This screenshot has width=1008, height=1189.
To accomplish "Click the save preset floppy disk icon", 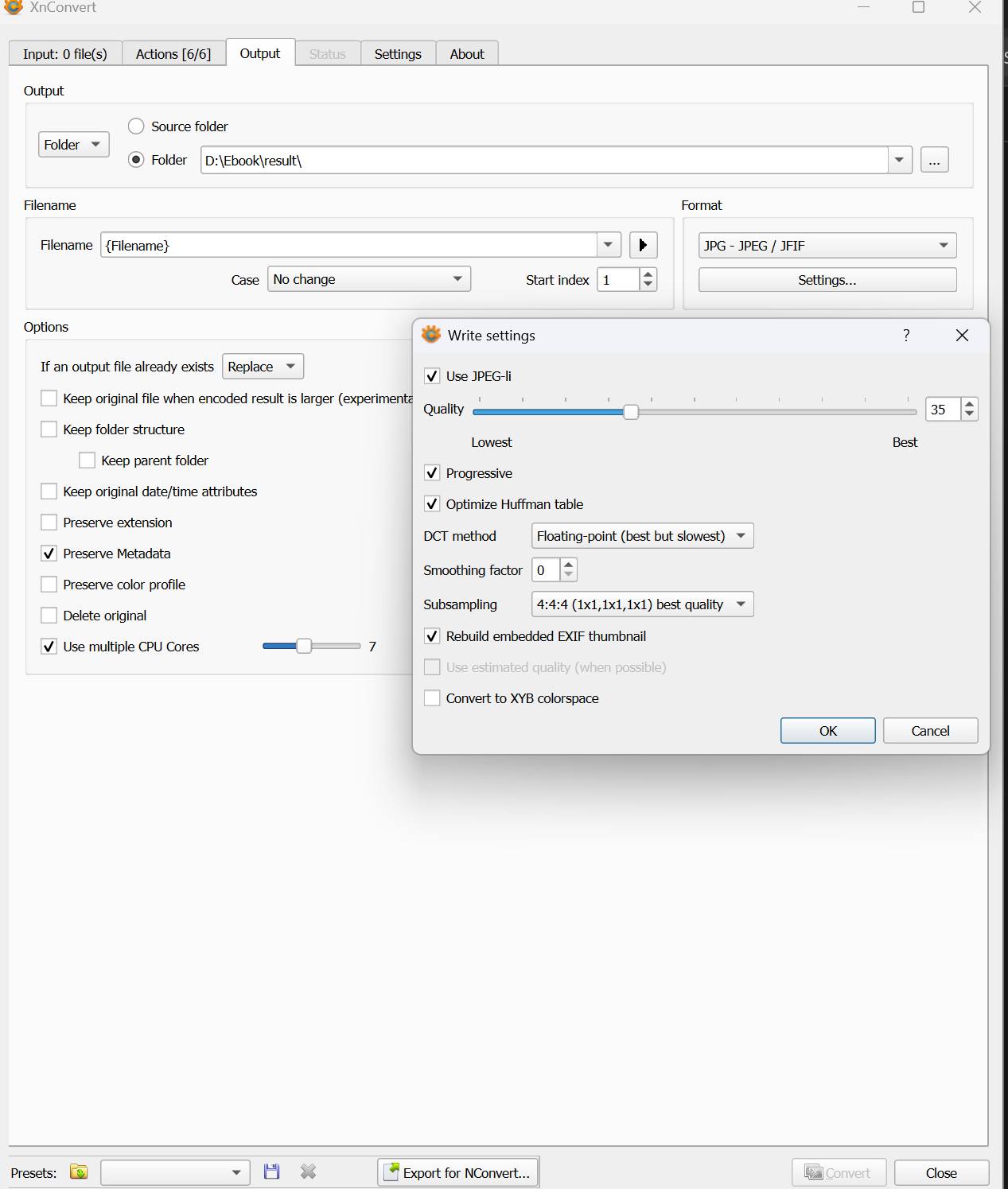I will (x=271, y=1172).
